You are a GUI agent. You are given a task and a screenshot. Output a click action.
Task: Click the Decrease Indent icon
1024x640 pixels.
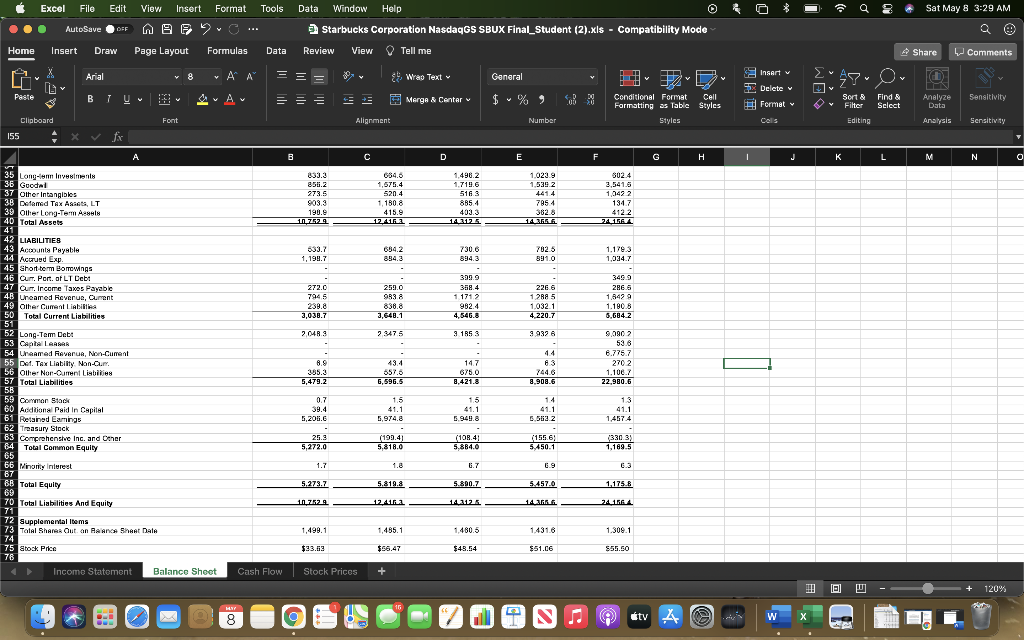tap(349, 100)
